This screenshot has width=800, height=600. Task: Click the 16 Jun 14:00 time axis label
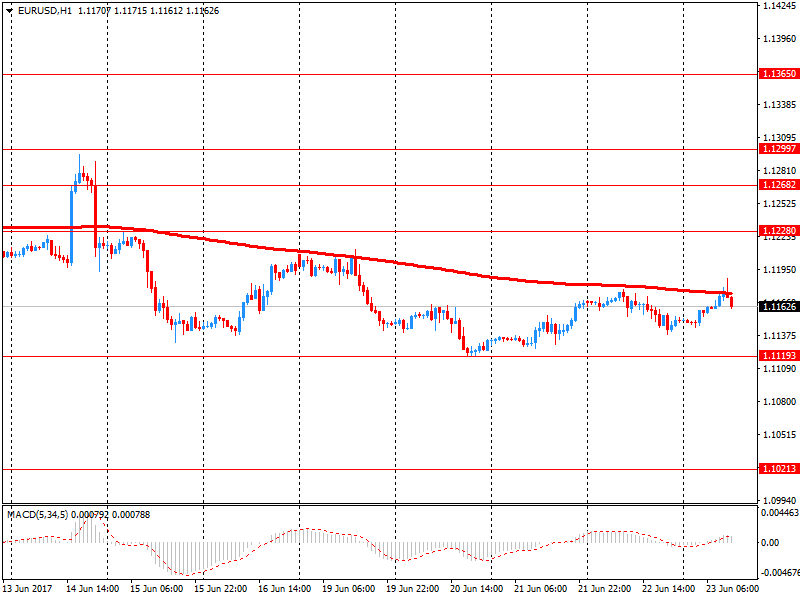click(284, 589)
